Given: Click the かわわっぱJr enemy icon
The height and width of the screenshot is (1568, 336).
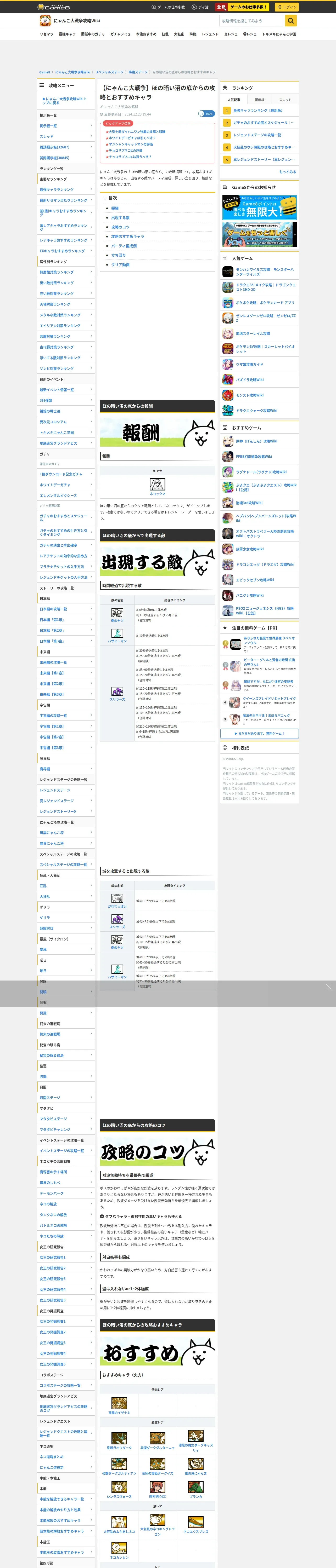Looking at the screenshot, I should pyautogui.click(x=117, y=898).
